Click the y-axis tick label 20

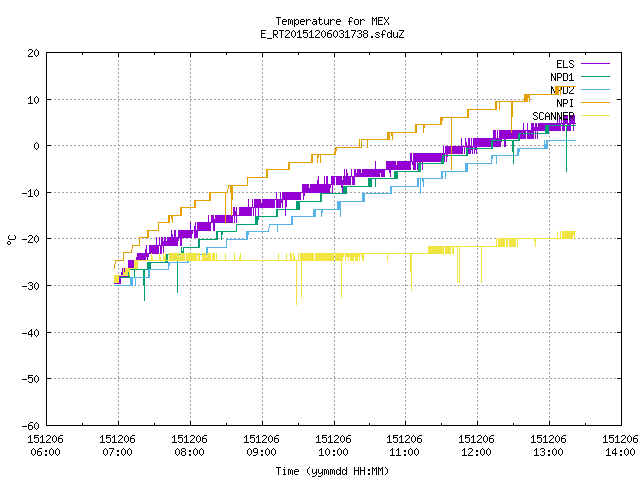coord(33,53)
